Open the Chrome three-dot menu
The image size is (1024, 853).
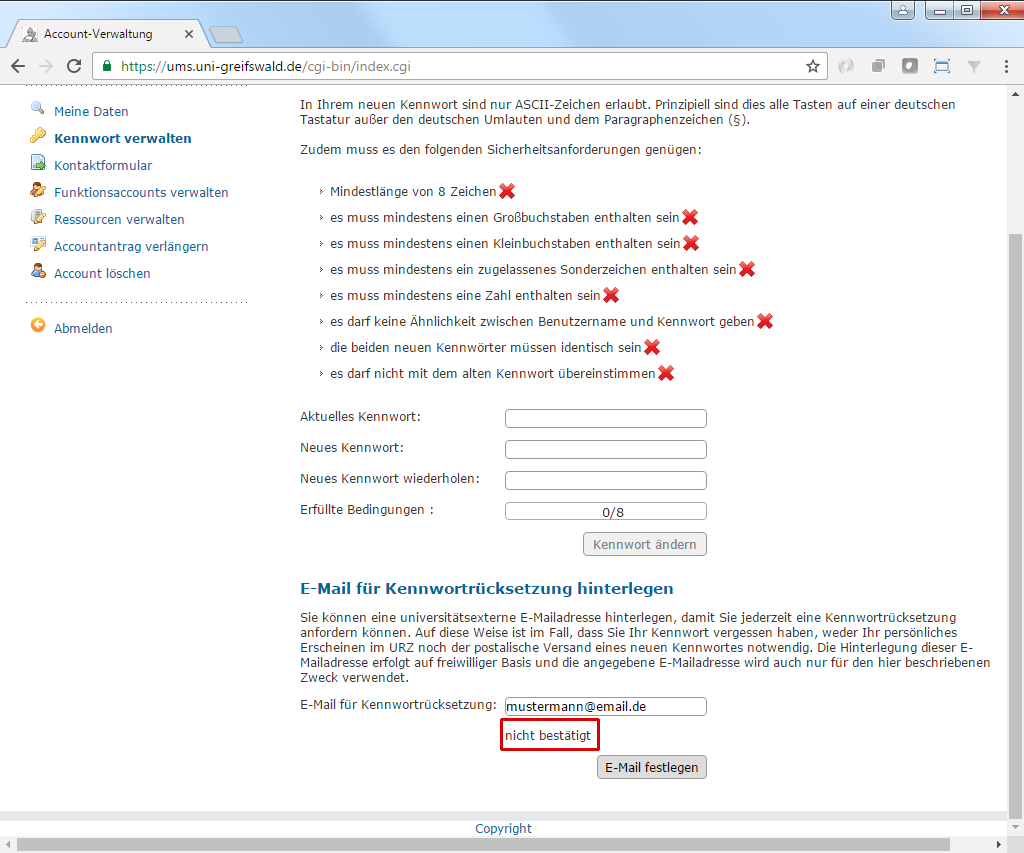point(1005,66)
